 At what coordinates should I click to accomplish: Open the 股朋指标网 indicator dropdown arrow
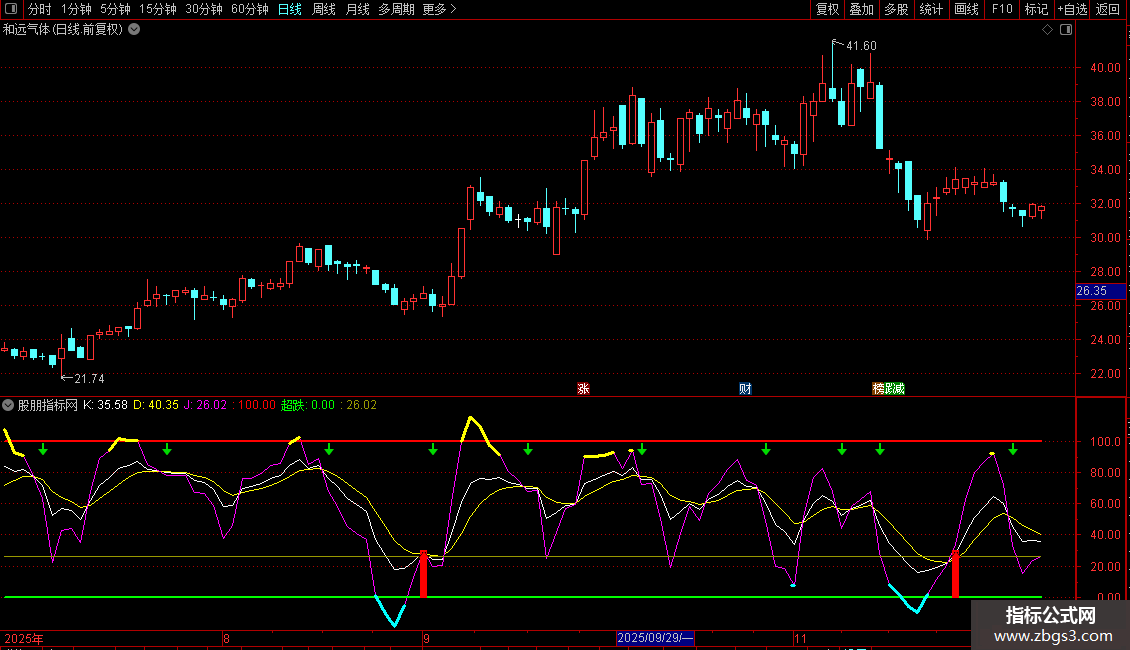[x=9, y=405]
